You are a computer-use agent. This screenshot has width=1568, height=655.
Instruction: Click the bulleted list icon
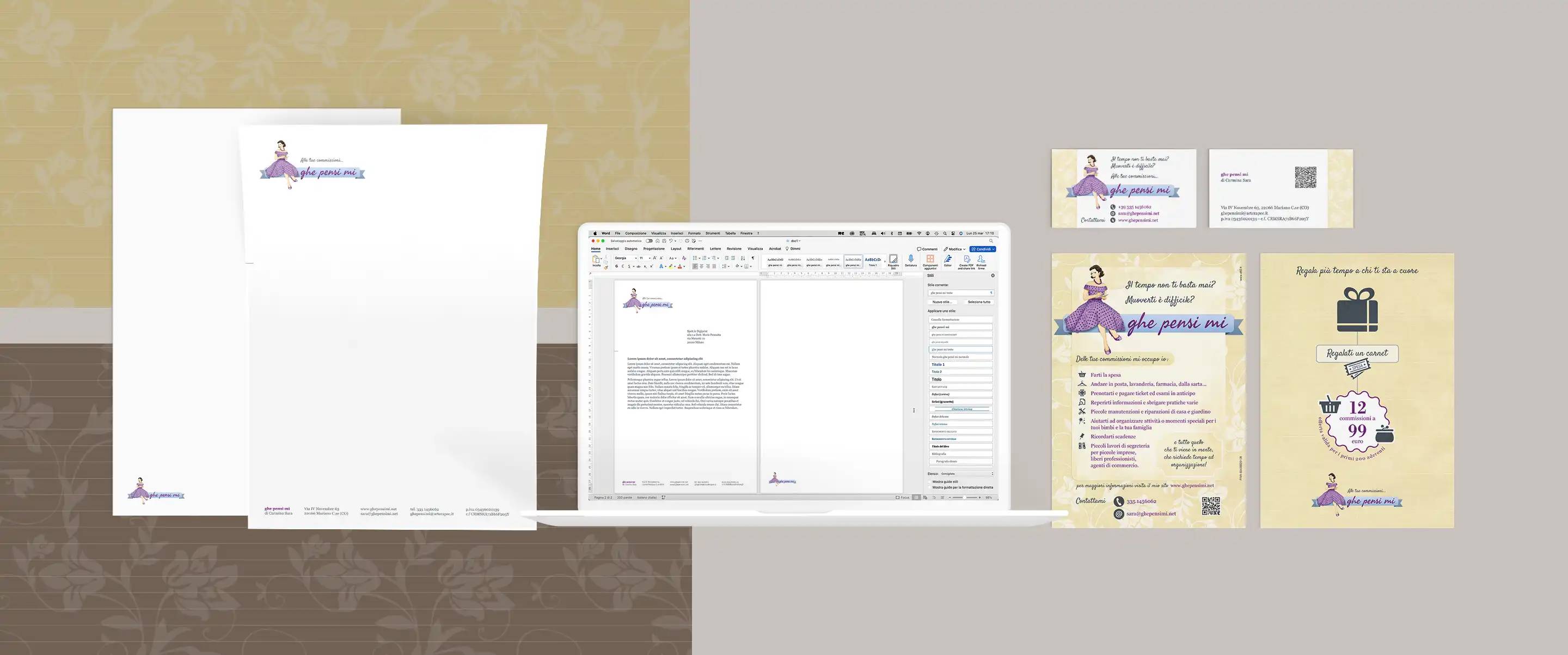(x=695, y=258)
